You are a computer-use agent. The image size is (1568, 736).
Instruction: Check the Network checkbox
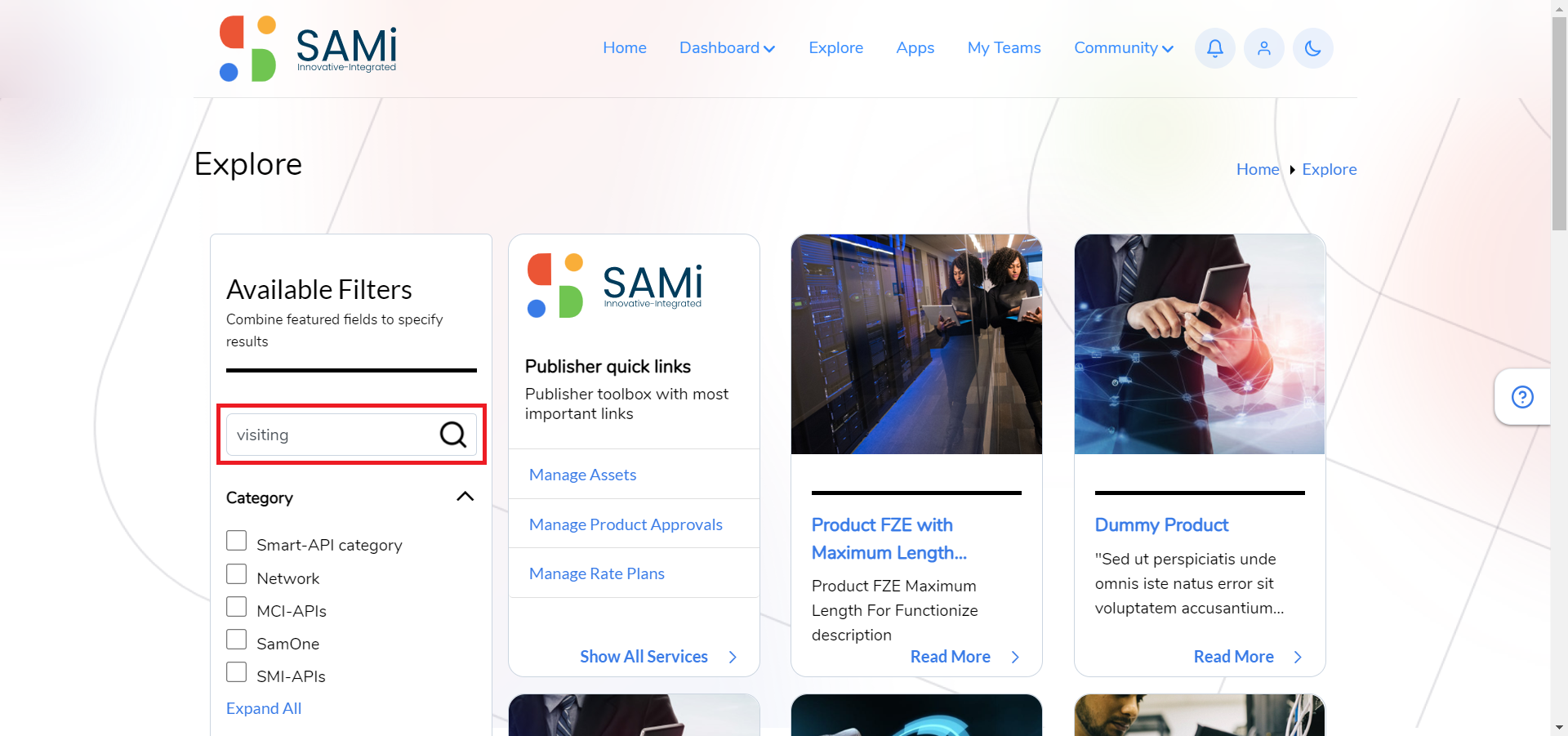(x=236, y=574)
